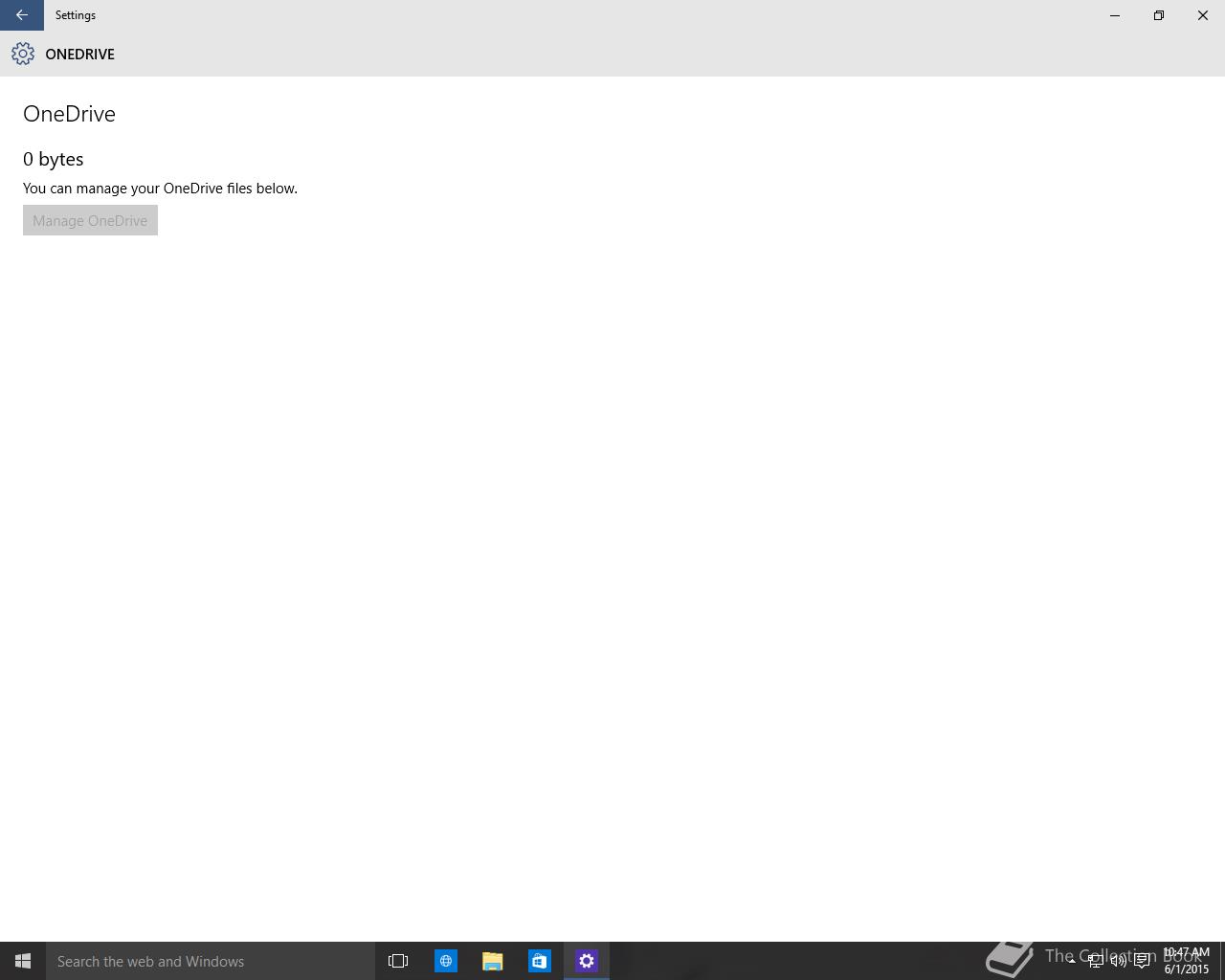Screen dimensions: 1225x980
Task: Open the Store app from the taskbar
Action: pyautogui.click(x=540, y=961)
